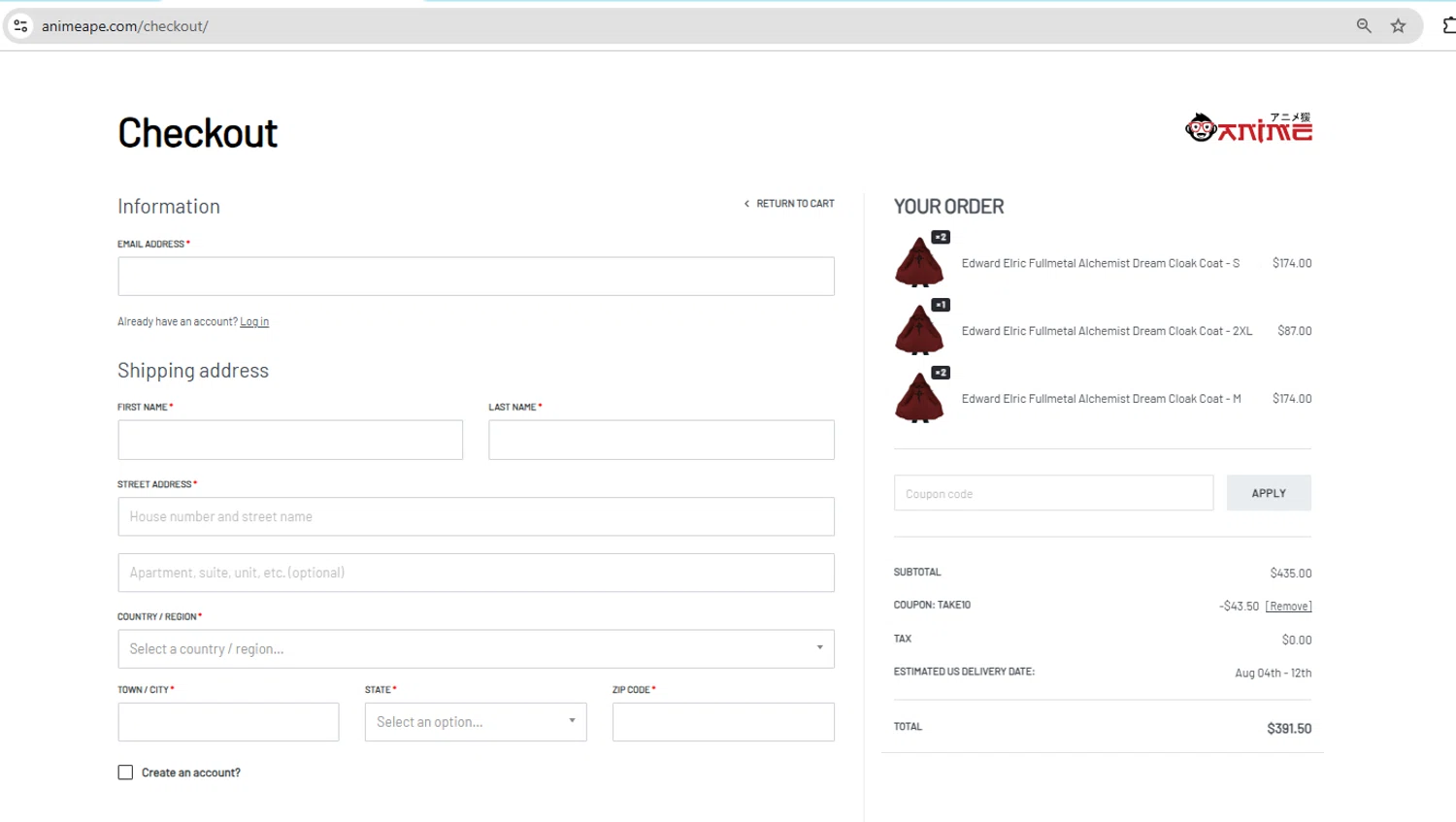Click into the Last Name field

pyautogui.click(x=661, y=440)
